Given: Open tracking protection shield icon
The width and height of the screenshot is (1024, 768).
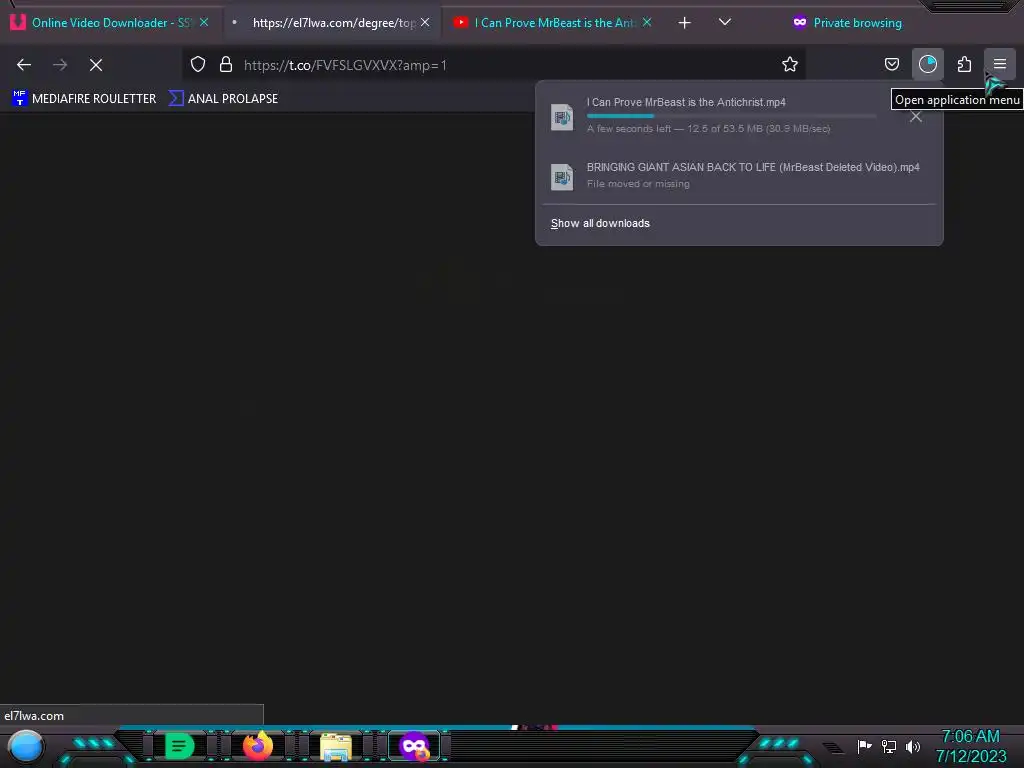Looking at the screenshot, I should pos(198,64).
